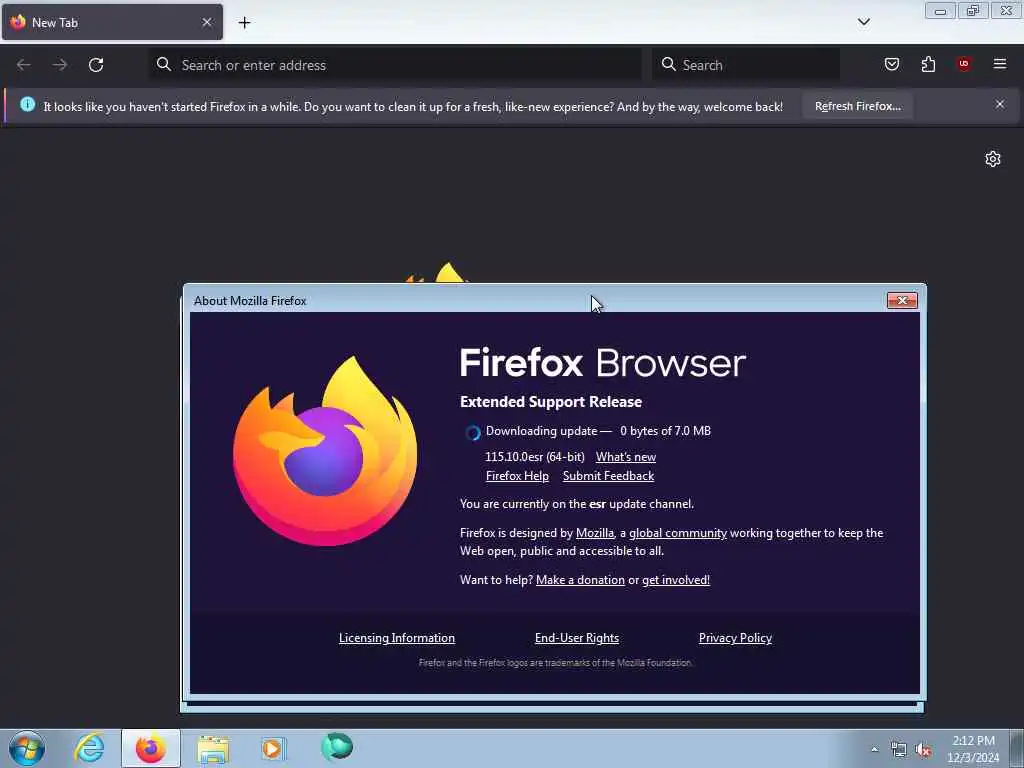The height and width of the screenshot is (768, 1024).
Task: Open the global community link
Action: pyautogui.click(x=677, y=533)
